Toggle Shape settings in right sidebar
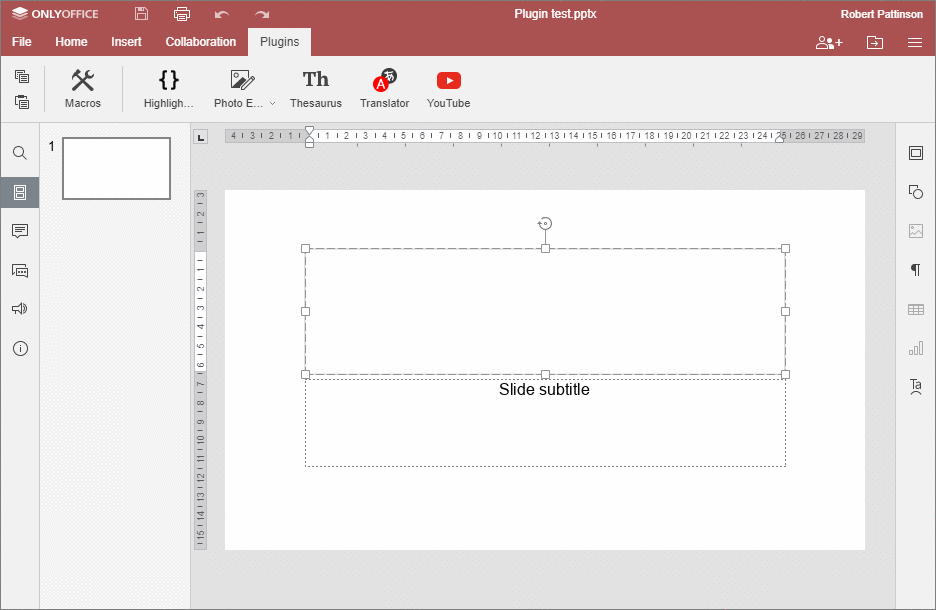 [915, 192]
